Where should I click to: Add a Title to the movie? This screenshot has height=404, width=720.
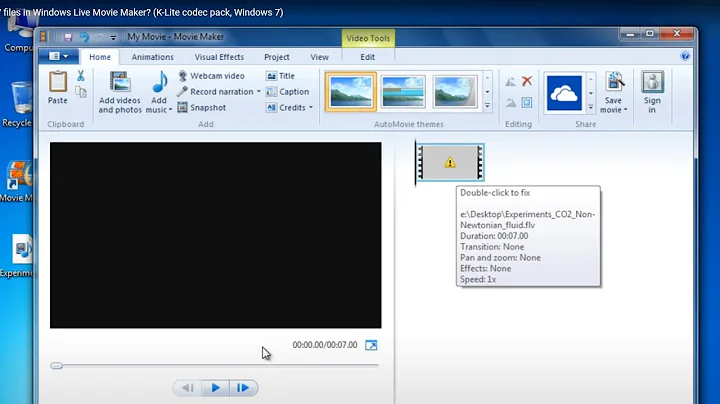click(281, 76)
